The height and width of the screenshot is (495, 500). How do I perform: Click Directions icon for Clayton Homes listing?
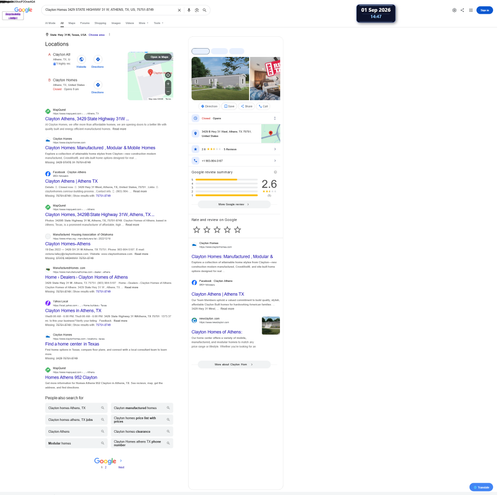tap(98, 85)
